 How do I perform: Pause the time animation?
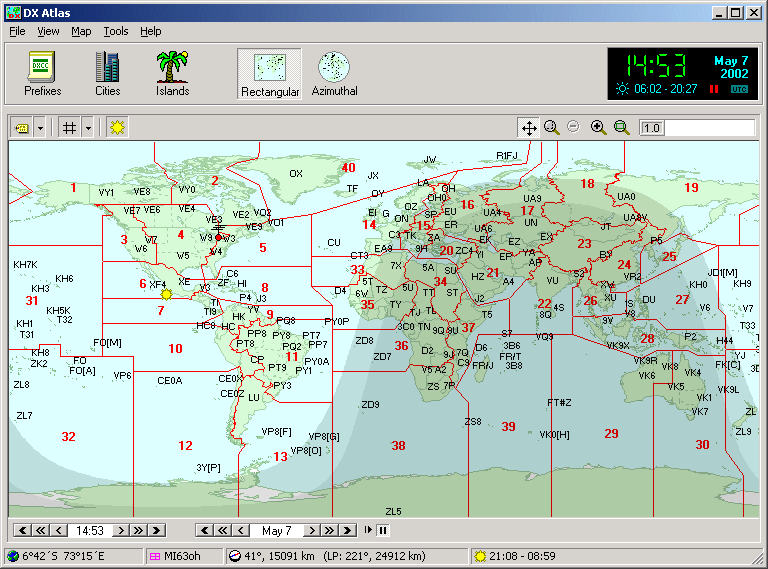382,530
